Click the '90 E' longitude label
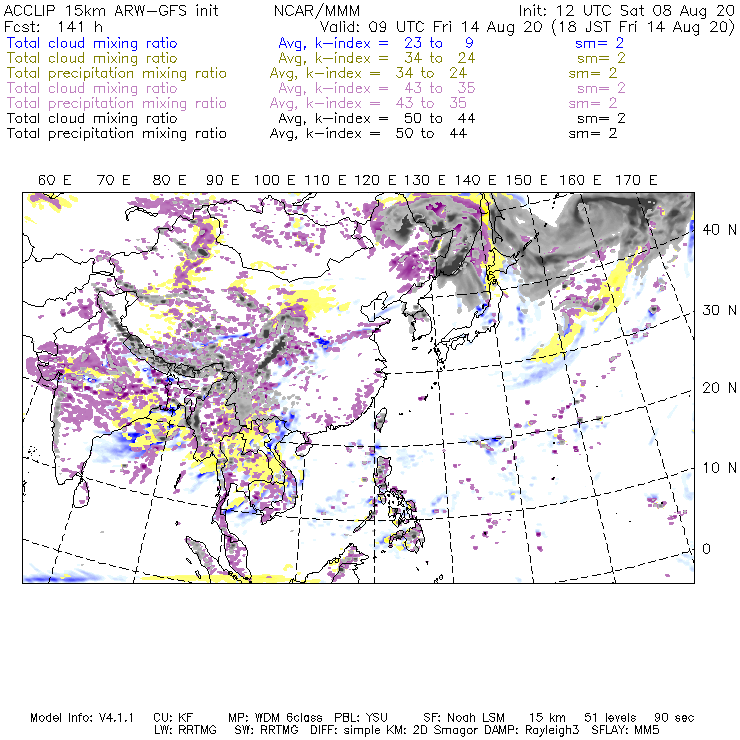The image size is (740, 740). 223,180
